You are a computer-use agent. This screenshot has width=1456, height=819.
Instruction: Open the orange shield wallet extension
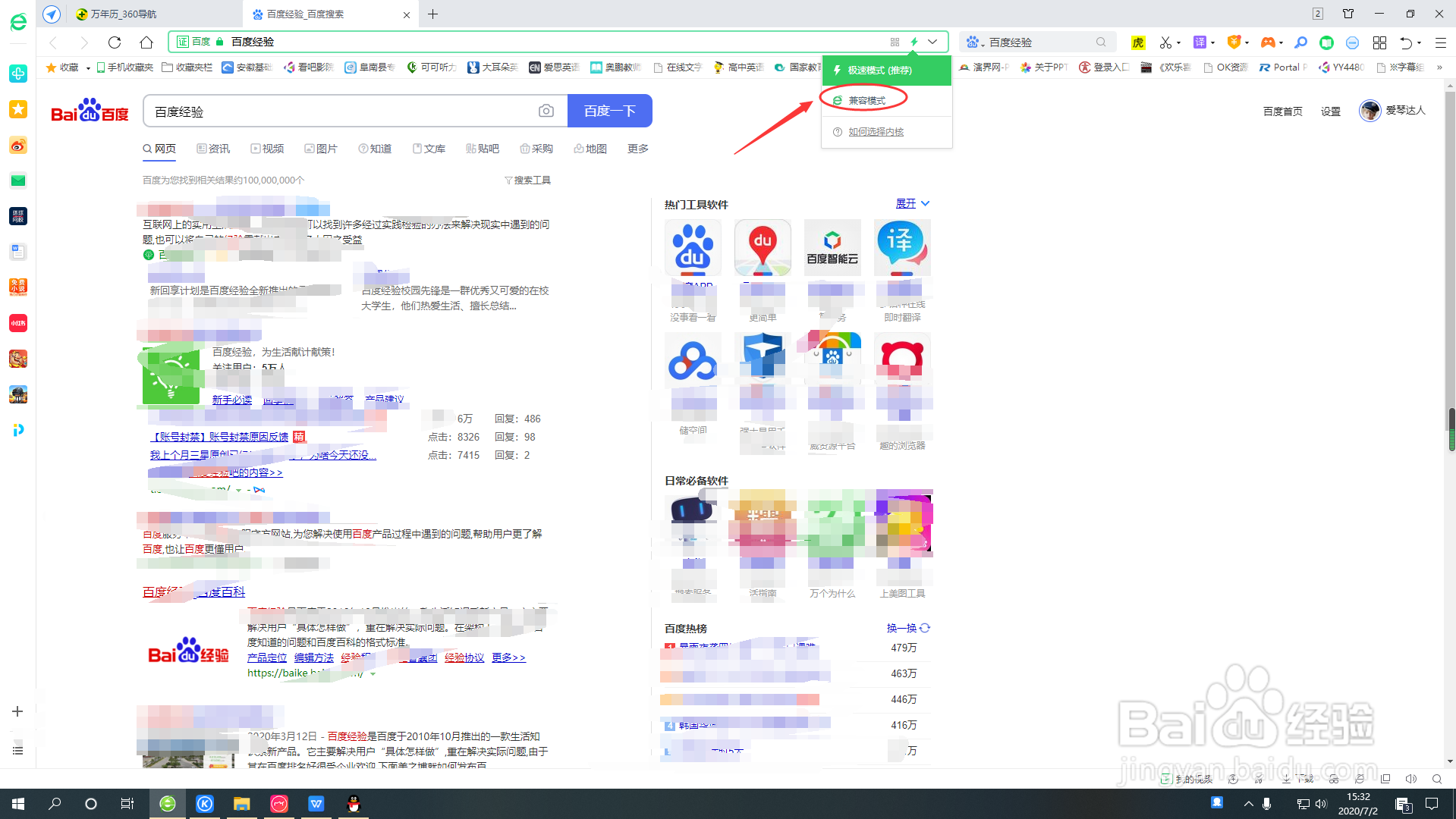point(1234,42)
